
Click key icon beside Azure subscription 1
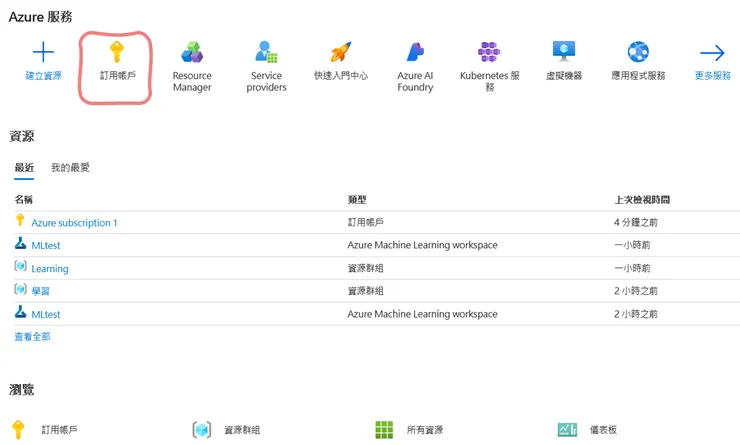tap(20, 220)
